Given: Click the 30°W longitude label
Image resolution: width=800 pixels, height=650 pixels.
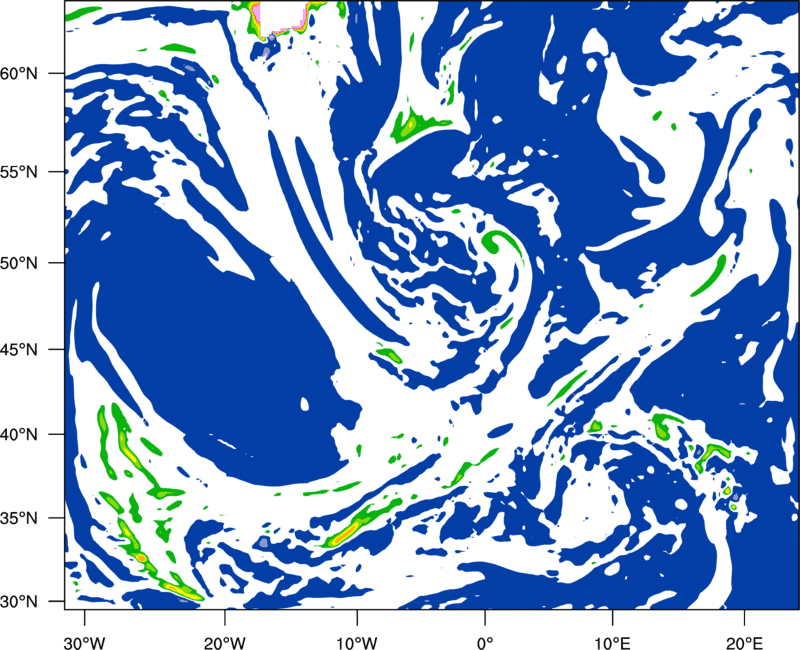Looking at the screenshot, I should point(84,643).
